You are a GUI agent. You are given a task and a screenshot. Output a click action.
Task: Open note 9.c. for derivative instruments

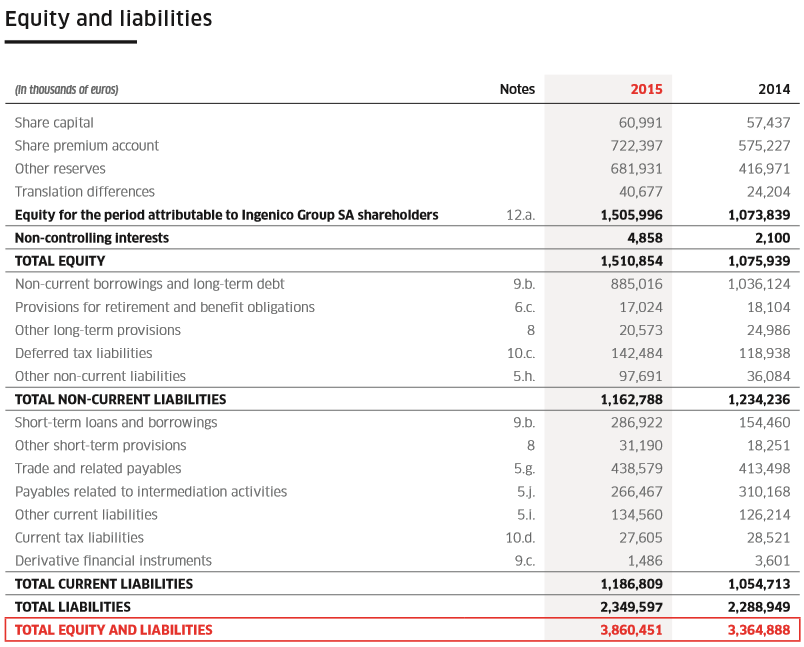pyautogui.click(x=524, y=560)
